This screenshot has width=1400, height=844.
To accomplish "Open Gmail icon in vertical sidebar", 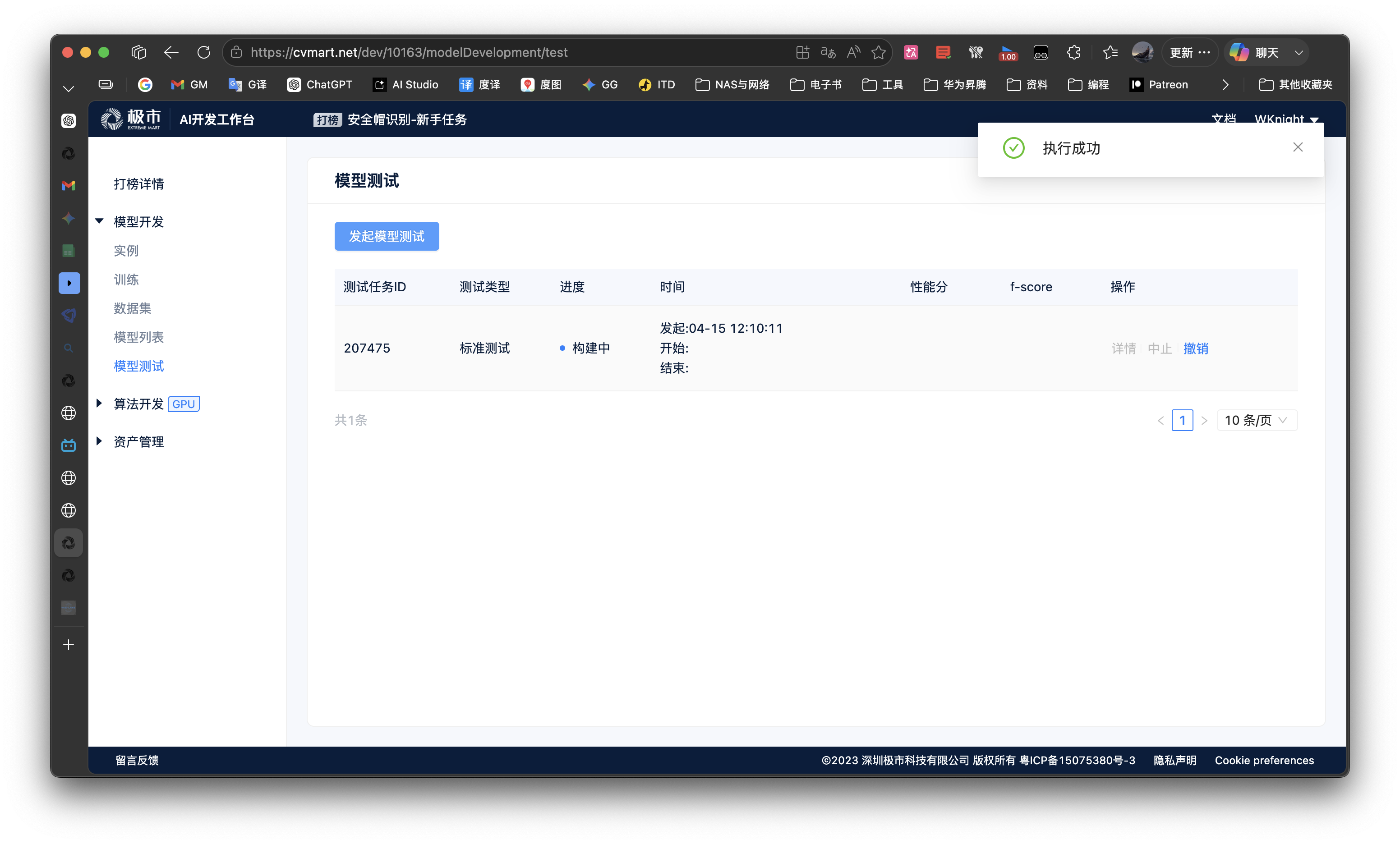I will pyautogui.click(x=69, y=186).
